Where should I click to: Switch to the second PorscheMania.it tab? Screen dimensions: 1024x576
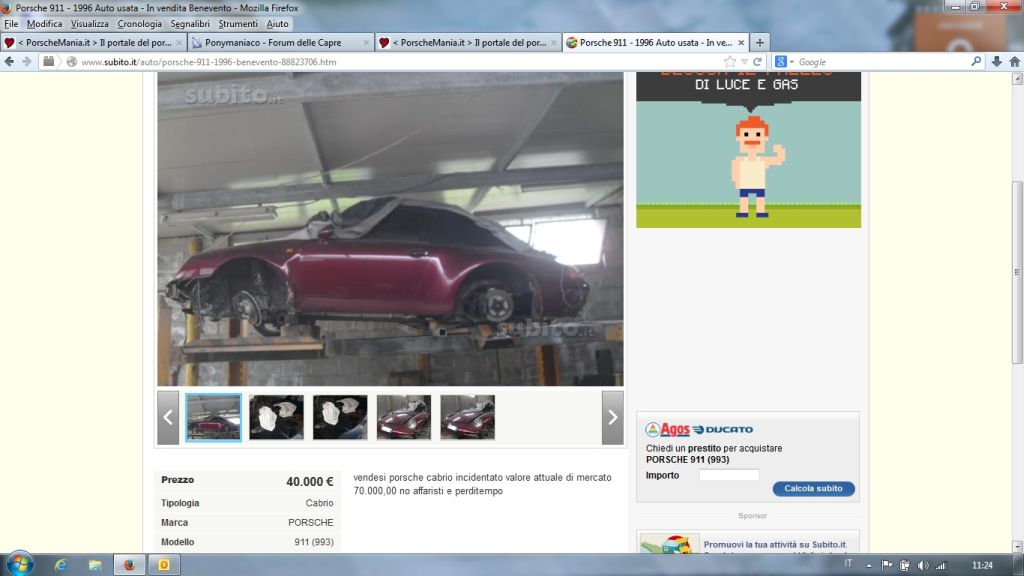468,42
